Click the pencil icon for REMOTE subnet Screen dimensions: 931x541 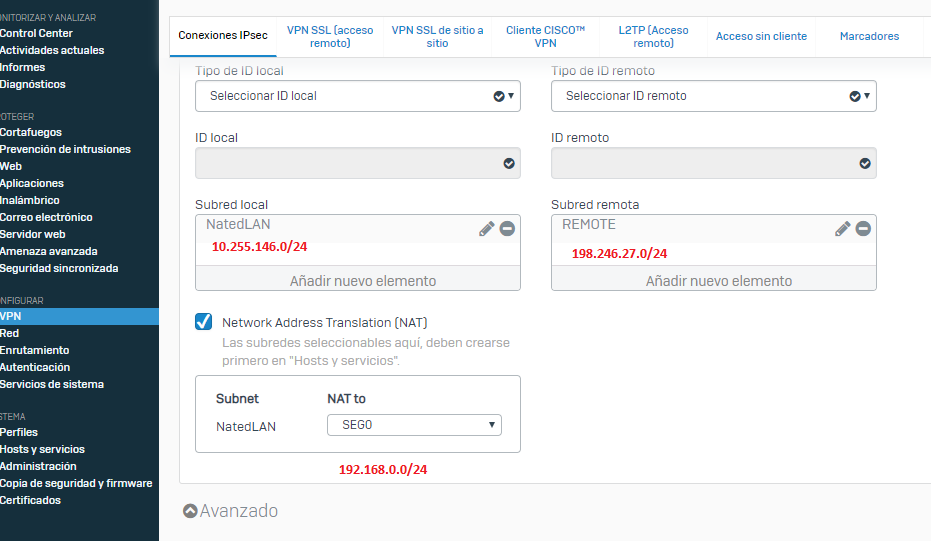click(x=843, y=229)
